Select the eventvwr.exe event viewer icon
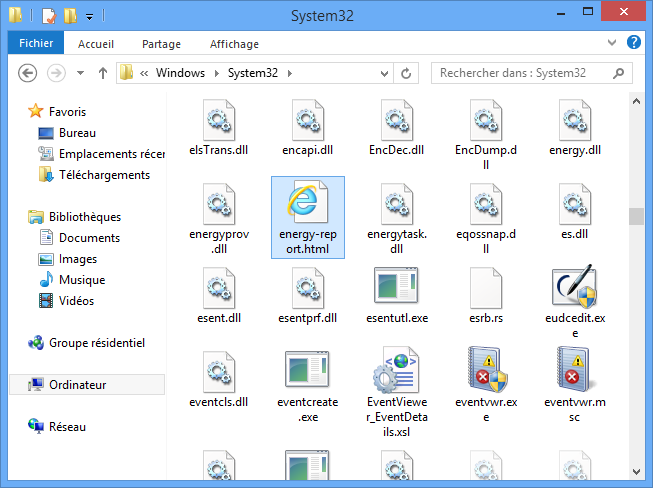The width and height of the screenshot is (653, 488). (487, 370)
